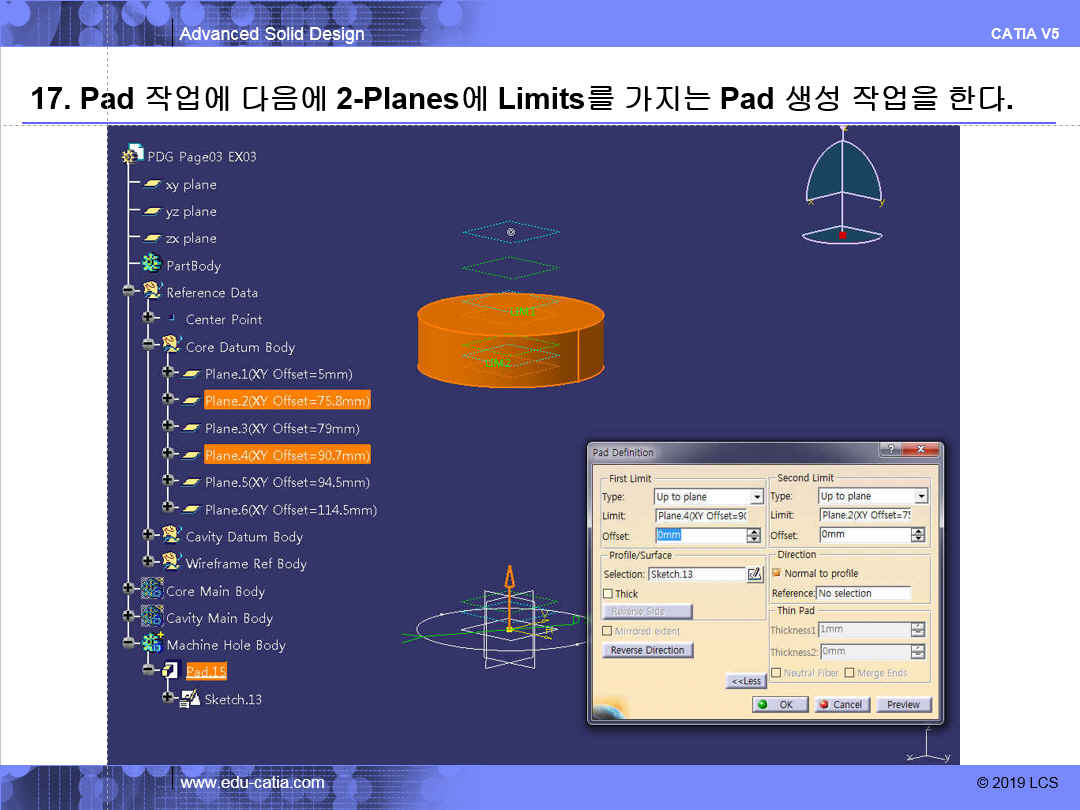The width and height of the screenshot is (1080, 810).
Task: Select Plane.3(XY Offset=79mm) in tree
Action: [282, 428]
